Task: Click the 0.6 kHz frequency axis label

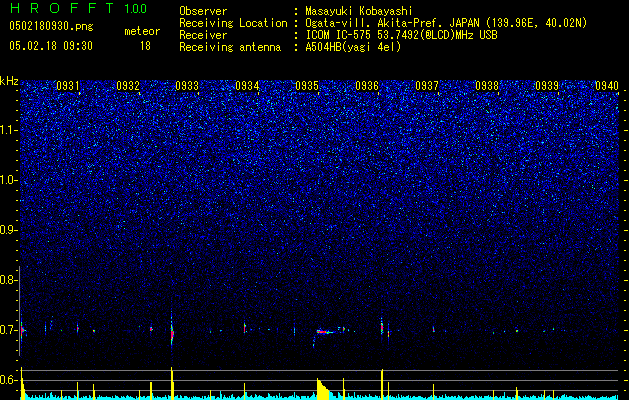Action: click(8, 380)
